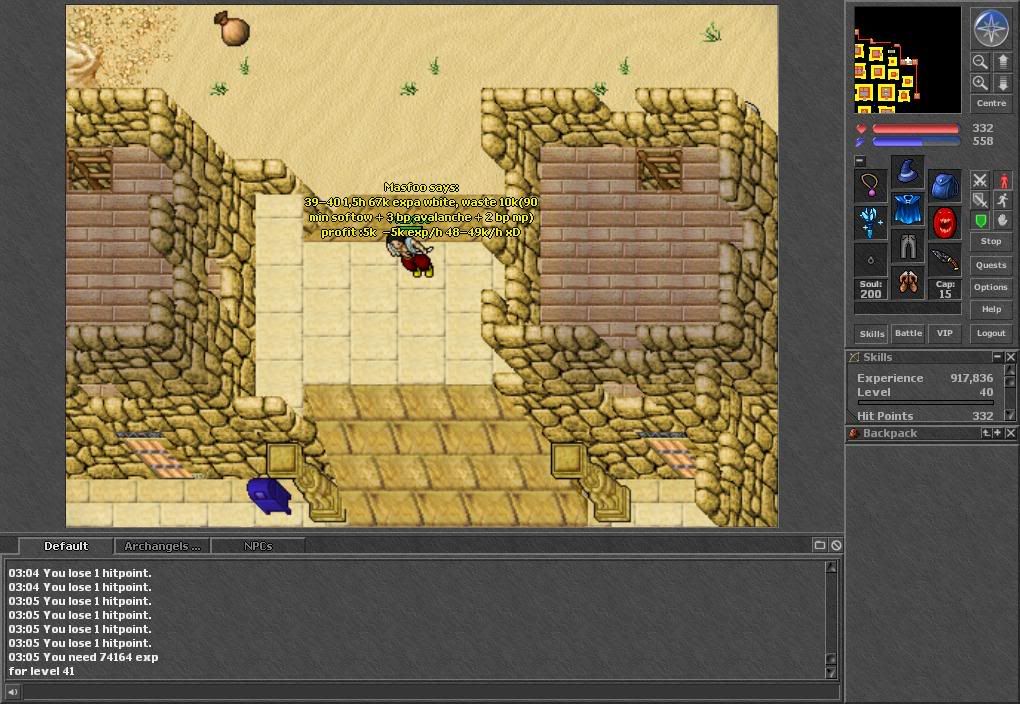The image size is (1020, 704).
Task: Click the Level 40 row in Skills
Action: click(925, 392)
